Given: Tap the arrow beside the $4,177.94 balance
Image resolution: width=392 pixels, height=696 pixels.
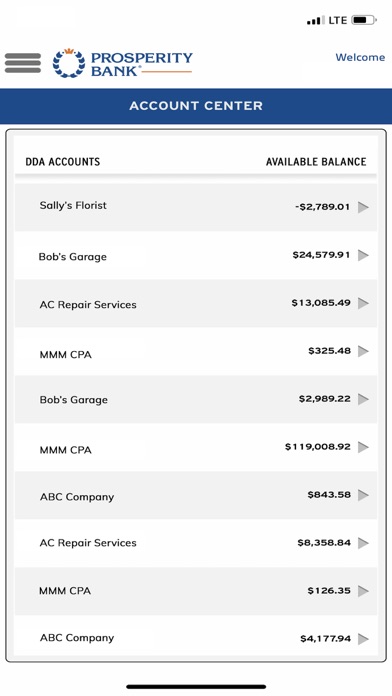Looking at the screenshot, I should tap(363, 639).
